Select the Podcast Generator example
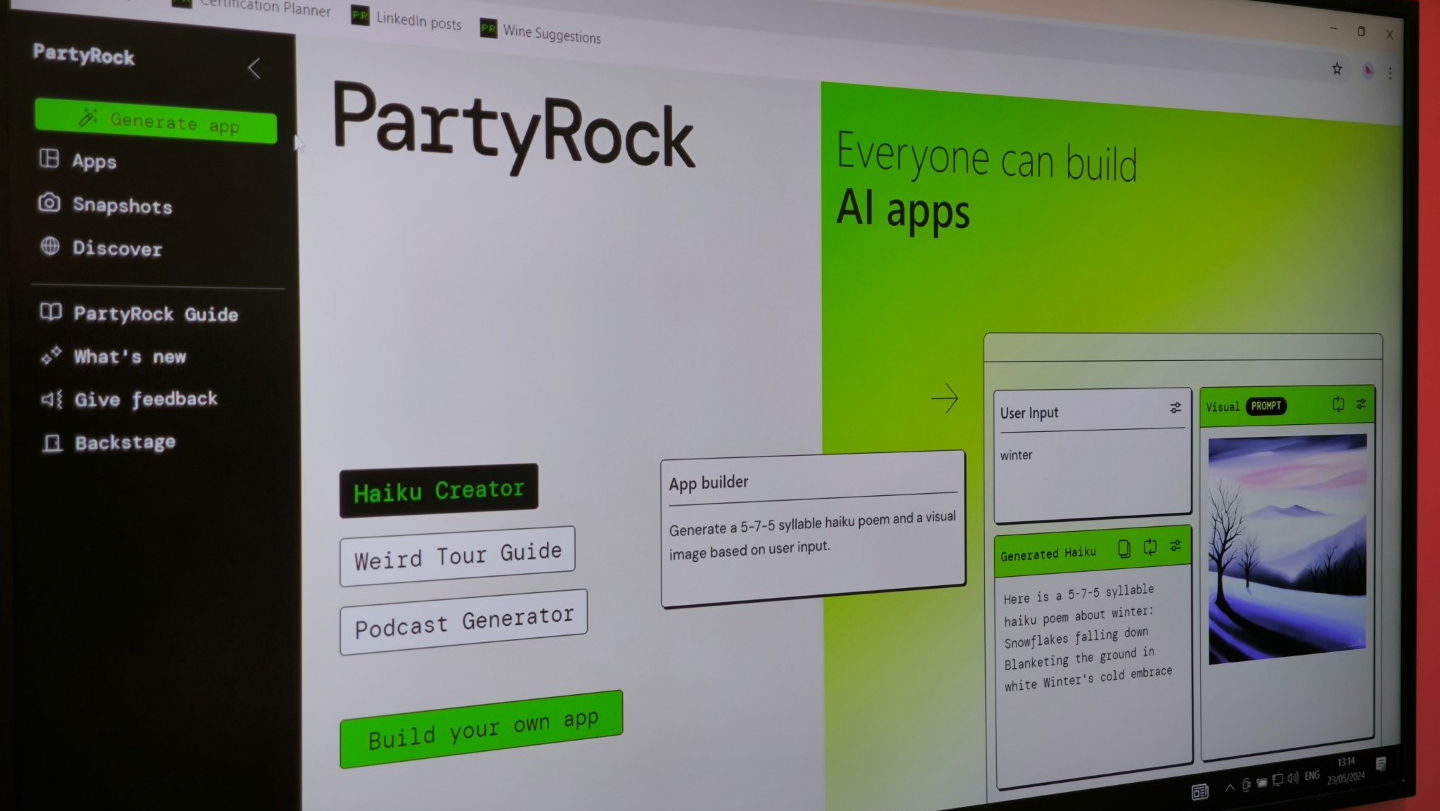 [463, 623]
